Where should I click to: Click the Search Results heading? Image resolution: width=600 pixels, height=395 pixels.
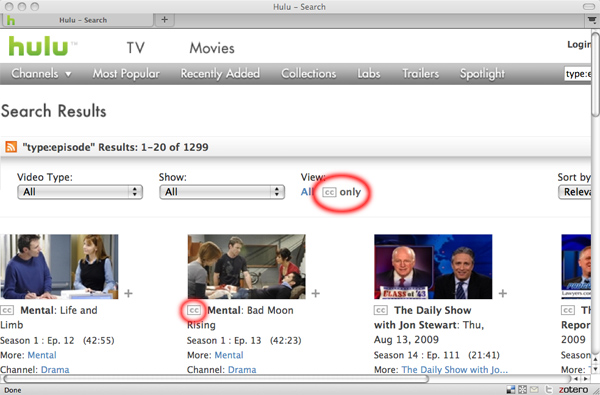(x=54, y=111)
